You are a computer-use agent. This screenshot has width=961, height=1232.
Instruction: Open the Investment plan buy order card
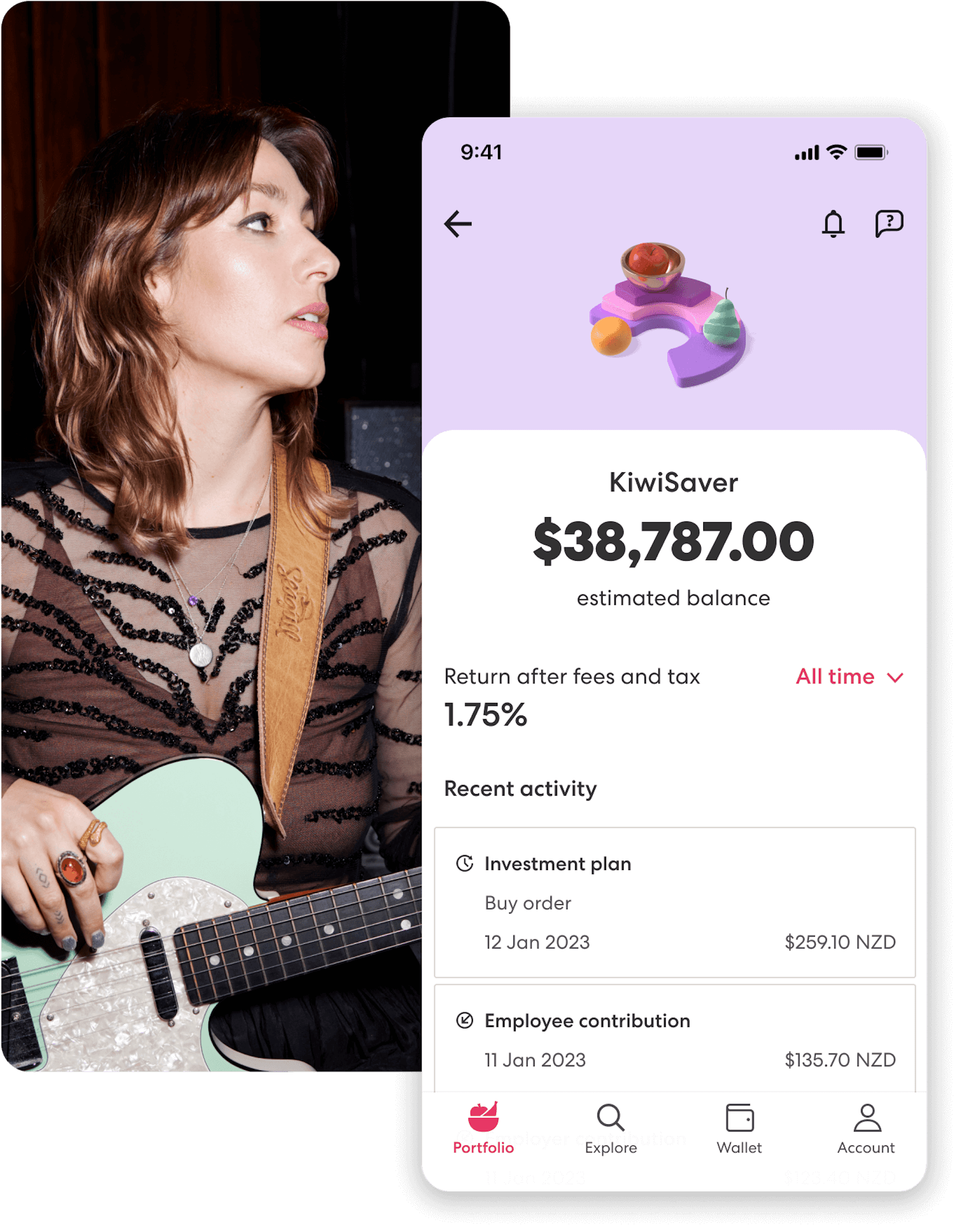pyautogui.click(x=675, y=903)
